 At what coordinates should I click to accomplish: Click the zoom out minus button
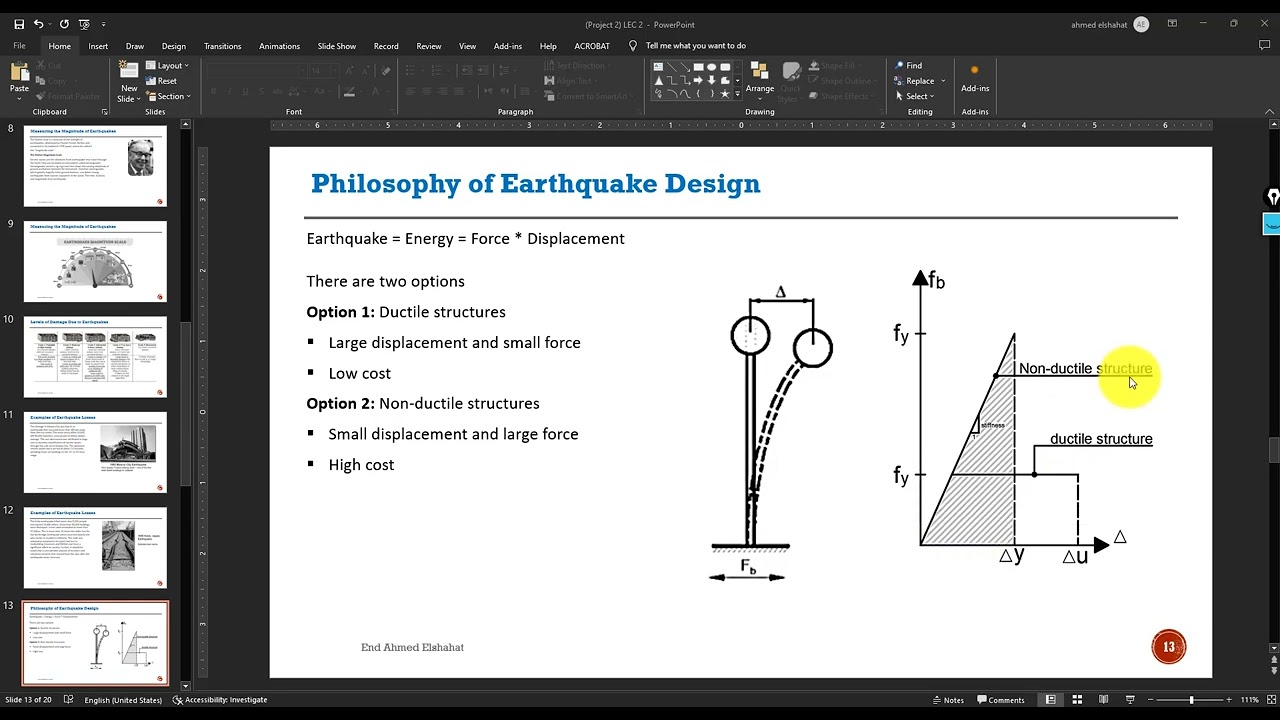(x=1150, y=700)
